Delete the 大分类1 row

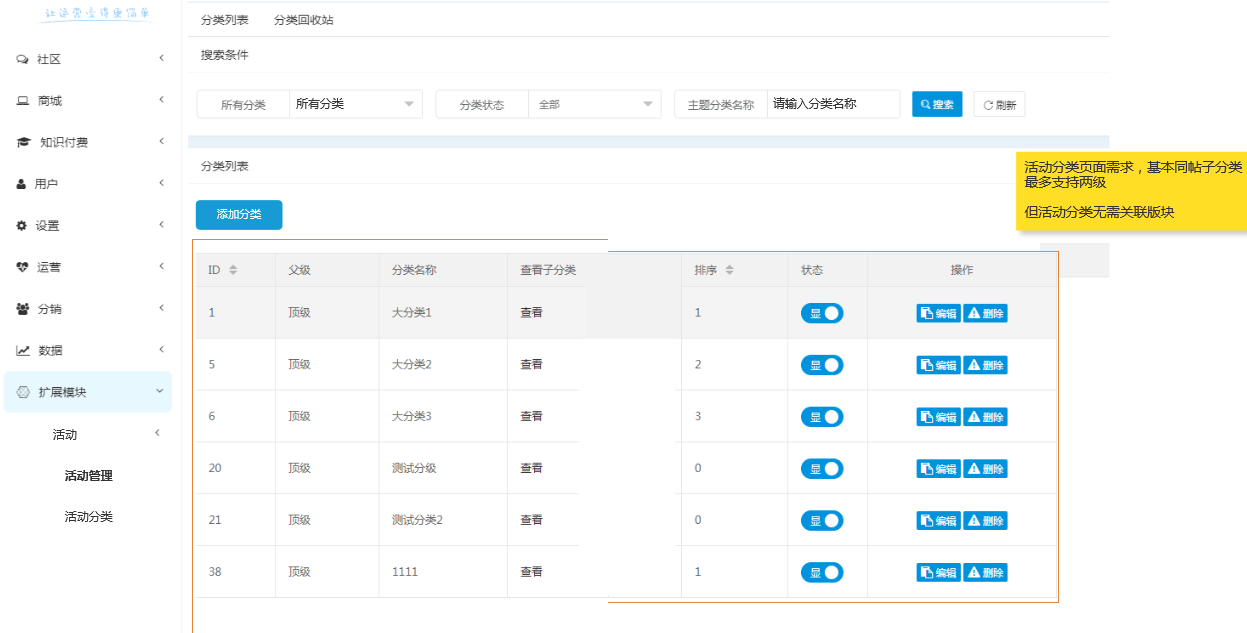tap(985, 313)
